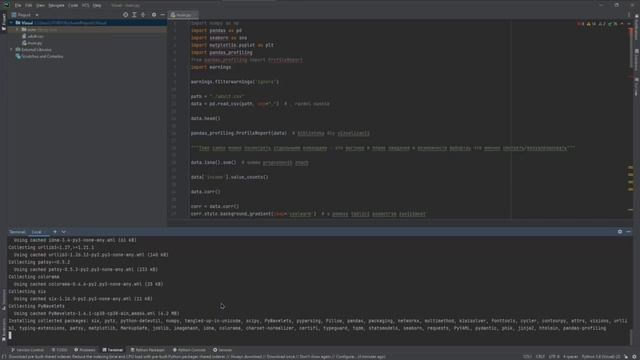This screenshot has height=360, width=640.
Task: Open Python Console tool window
Action: click(189, 350)
